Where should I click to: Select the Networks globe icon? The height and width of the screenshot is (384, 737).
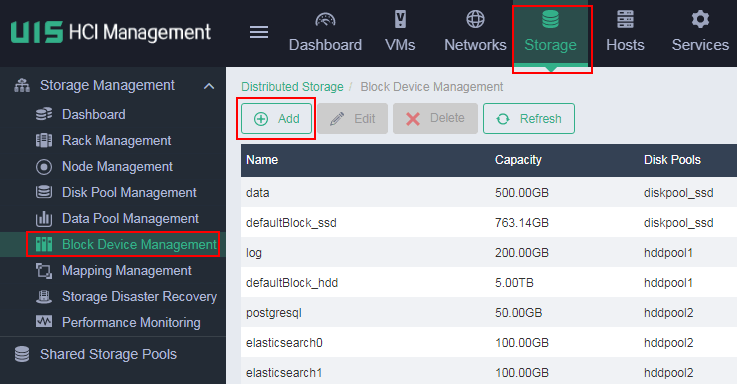click(475, 19)
